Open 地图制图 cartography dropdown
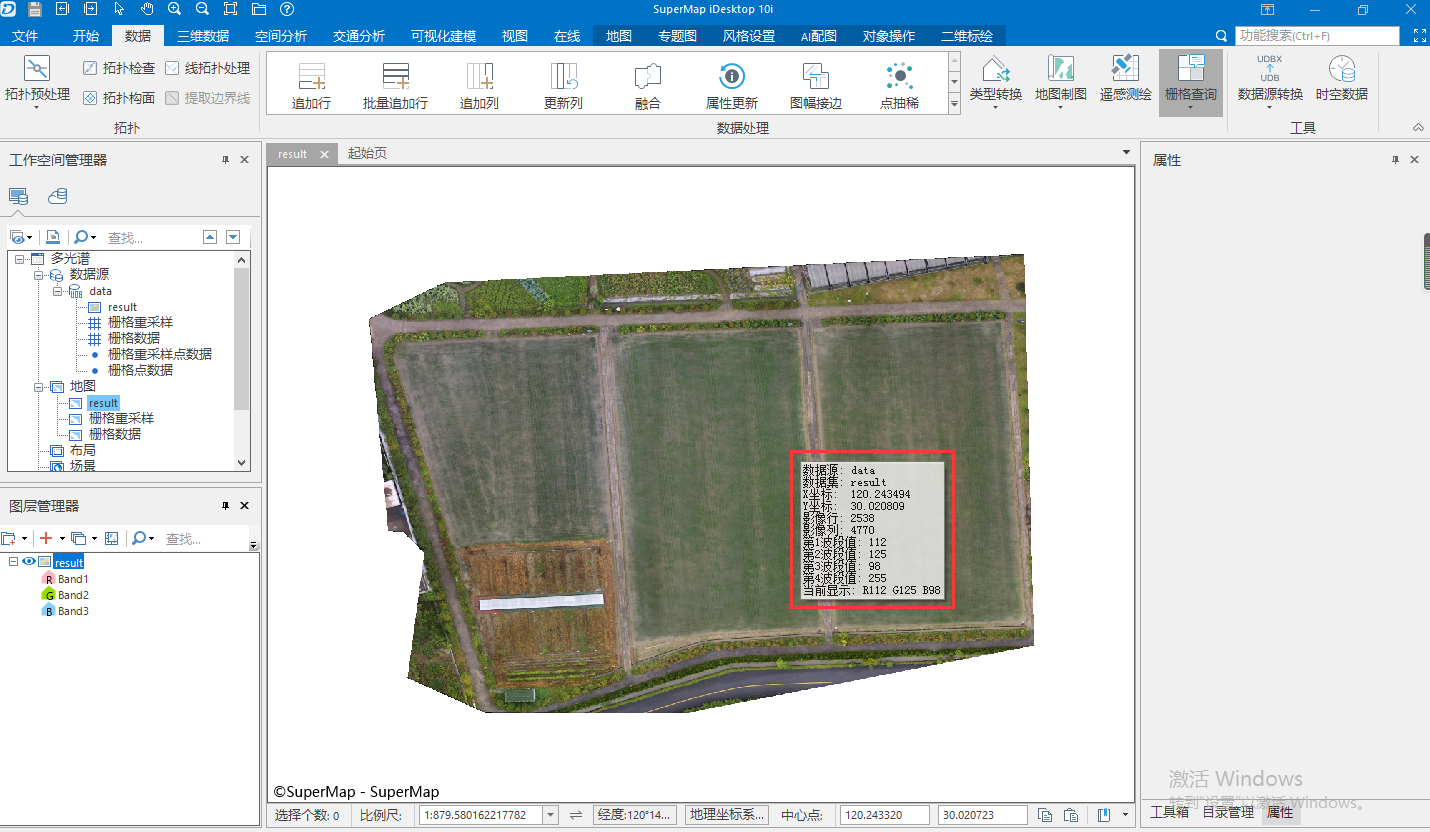 click(1060, 107)
